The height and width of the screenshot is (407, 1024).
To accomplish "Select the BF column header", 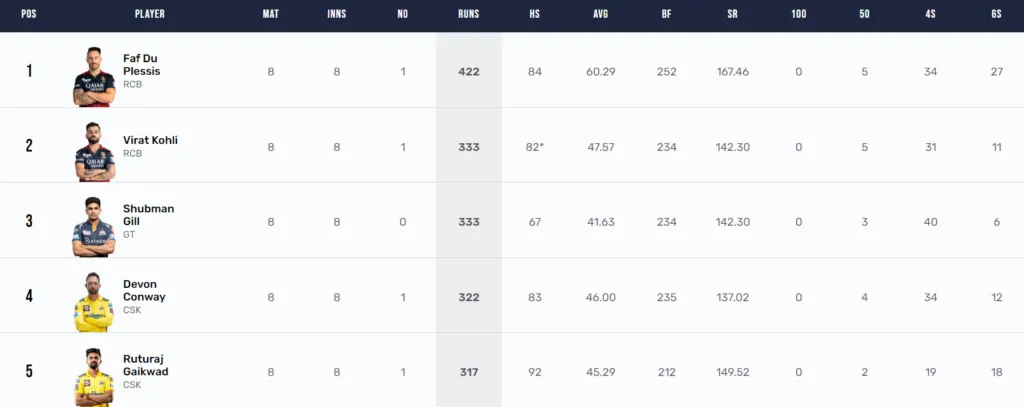I will tap(666, 14).
